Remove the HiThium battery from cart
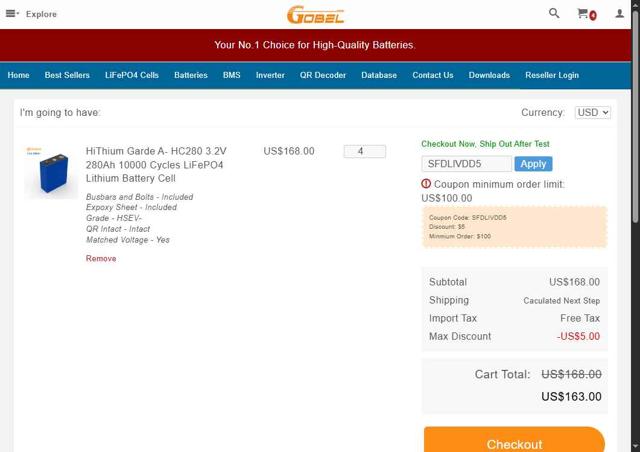This screenshot has height=452, width=640. tap(101, 258)
